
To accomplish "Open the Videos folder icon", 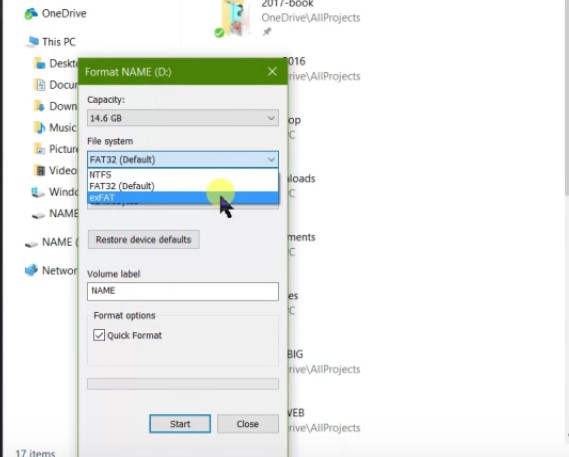I will pos(39,171).
